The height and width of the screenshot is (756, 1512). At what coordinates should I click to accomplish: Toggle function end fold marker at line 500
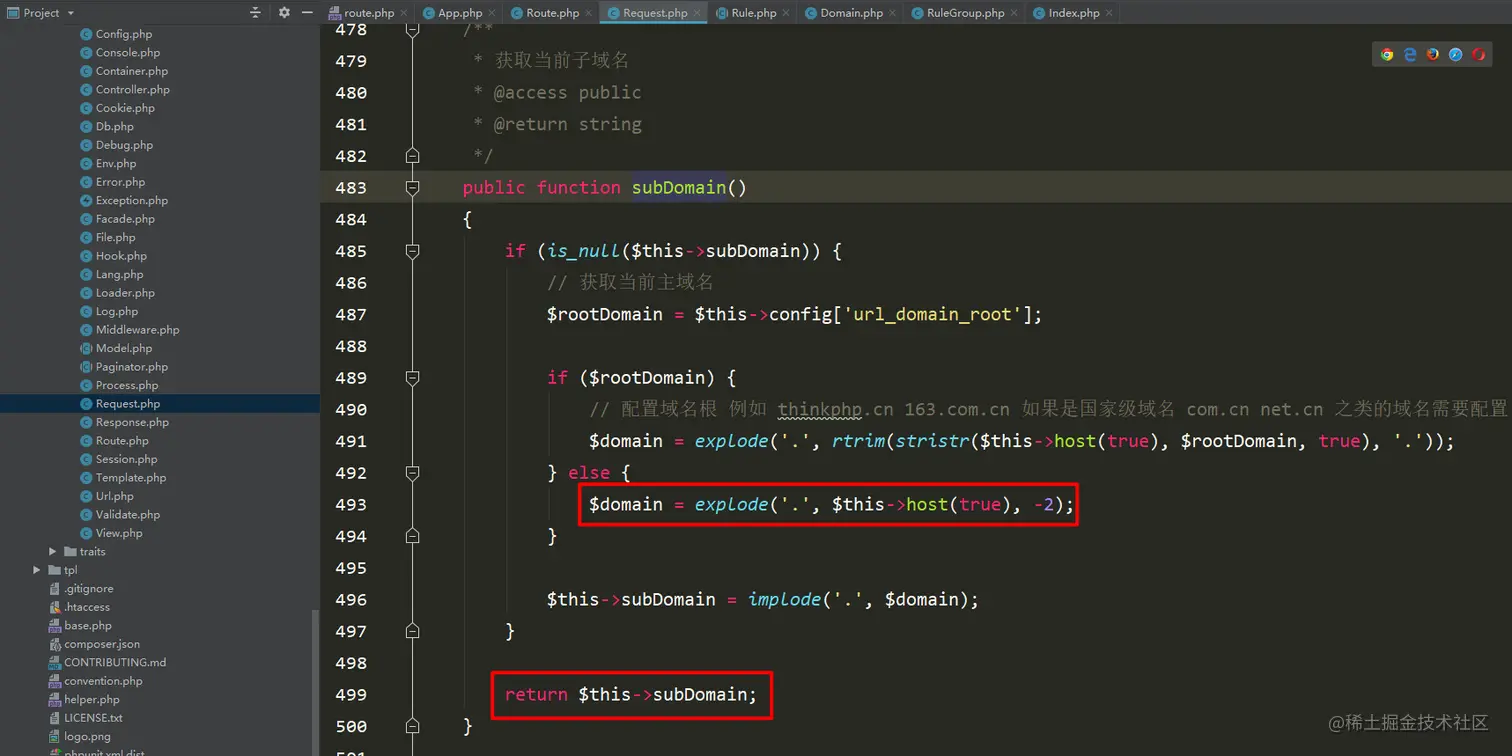click(412, 726)
